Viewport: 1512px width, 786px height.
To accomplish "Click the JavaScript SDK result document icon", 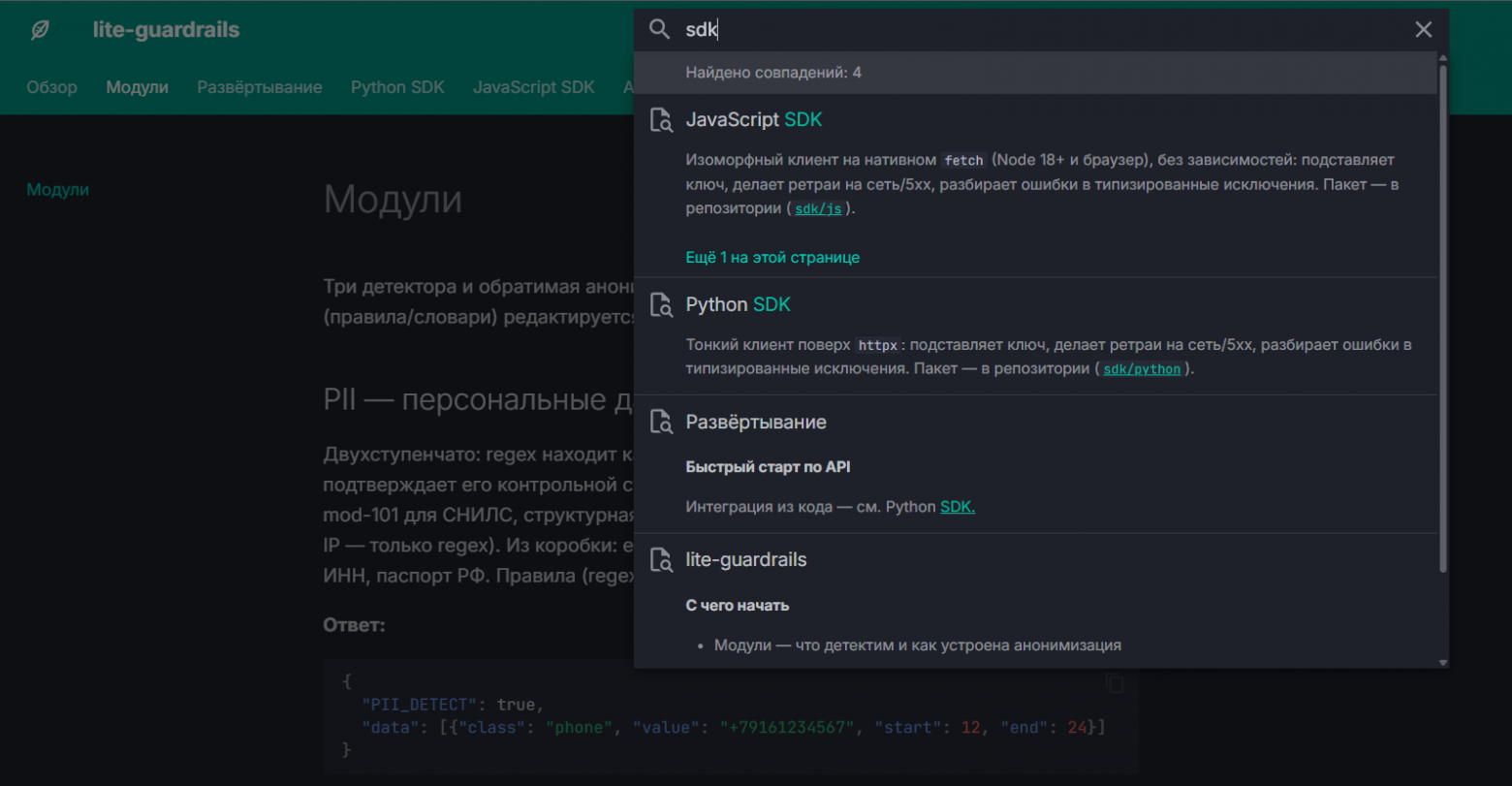I will 661,120.
